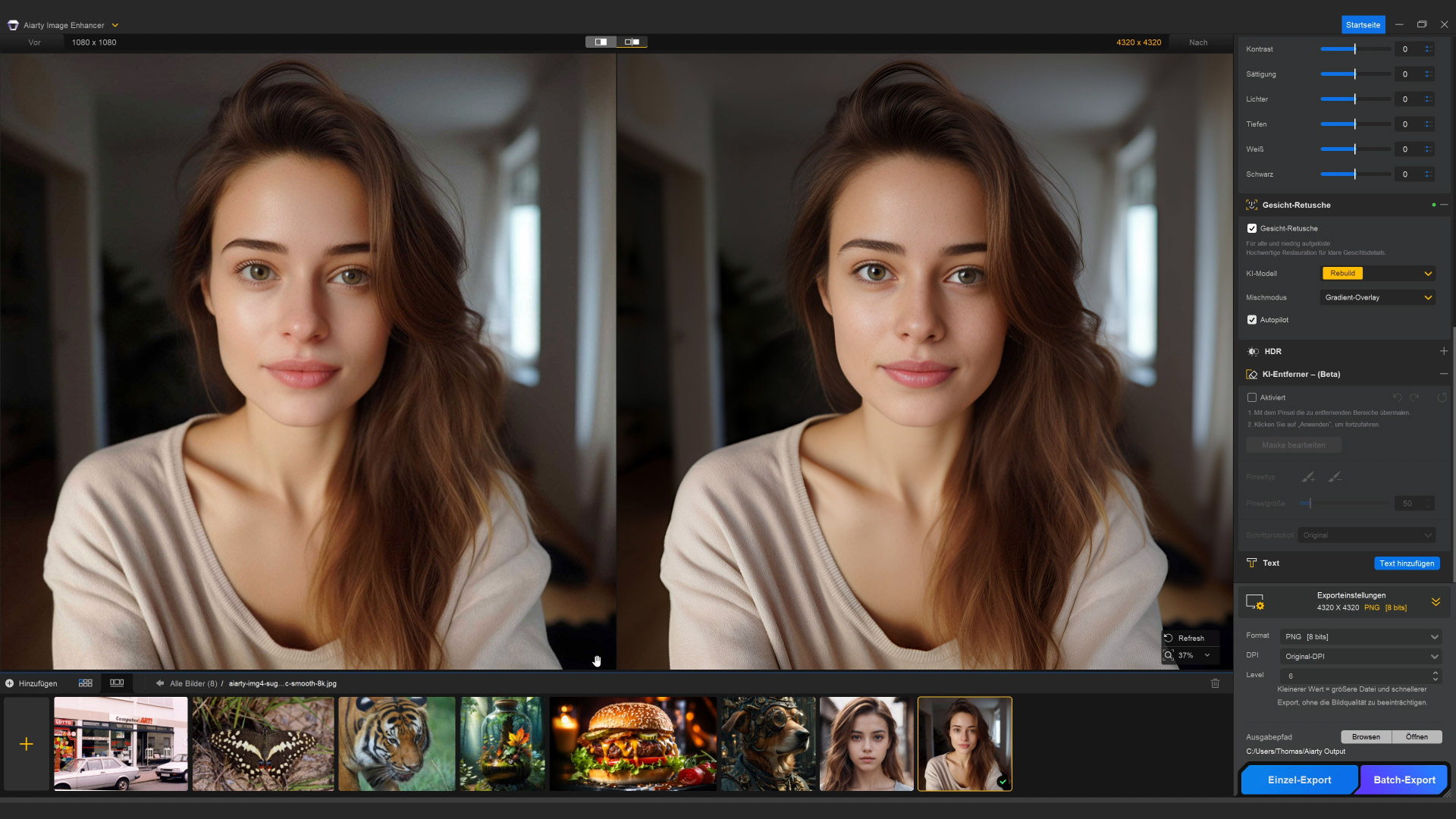
Task: Select the Nach tab label
Action: pos(1198,42)
